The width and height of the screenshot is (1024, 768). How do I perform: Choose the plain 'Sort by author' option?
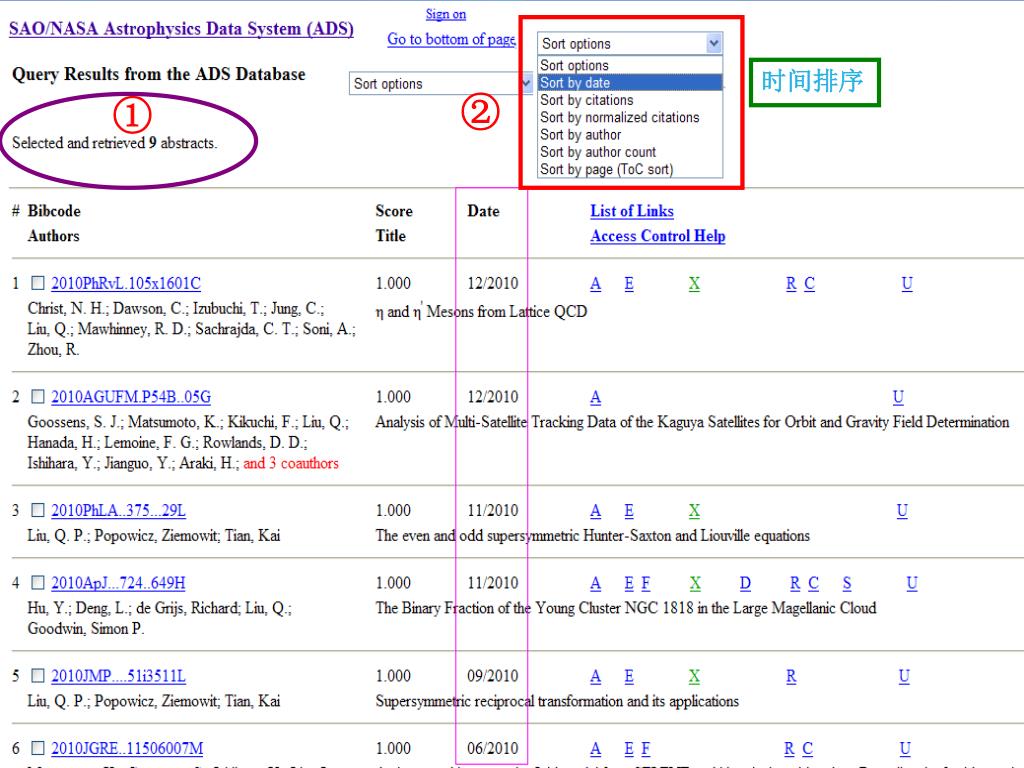[x=630, y=135]
